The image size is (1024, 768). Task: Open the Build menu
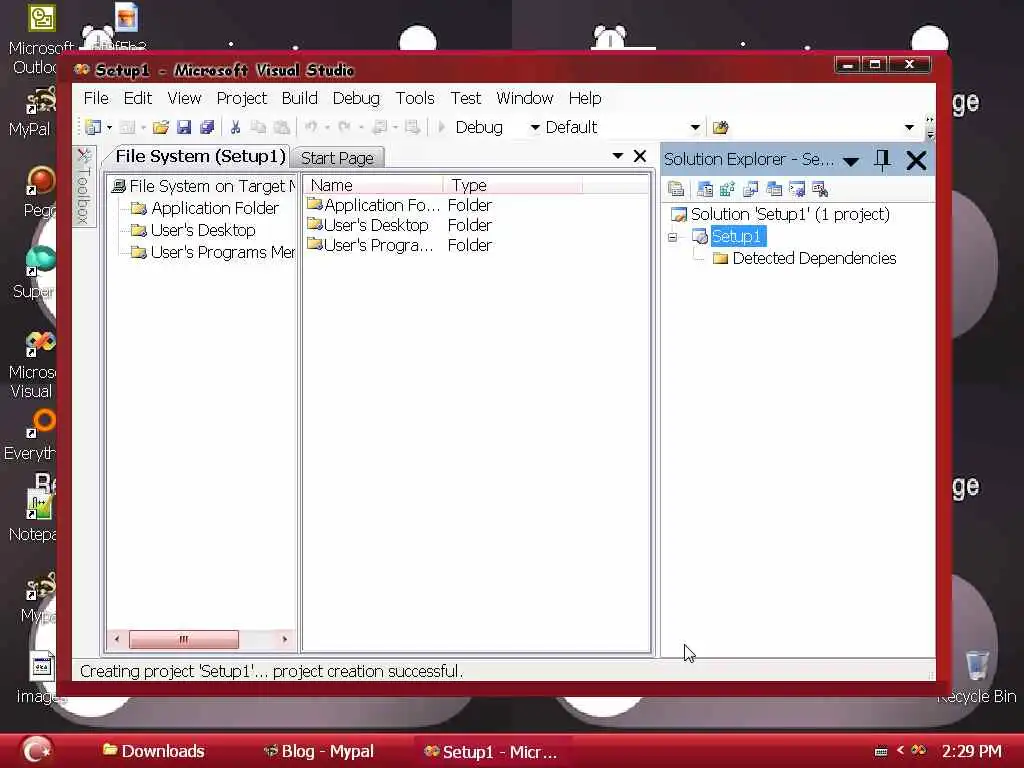300,98
